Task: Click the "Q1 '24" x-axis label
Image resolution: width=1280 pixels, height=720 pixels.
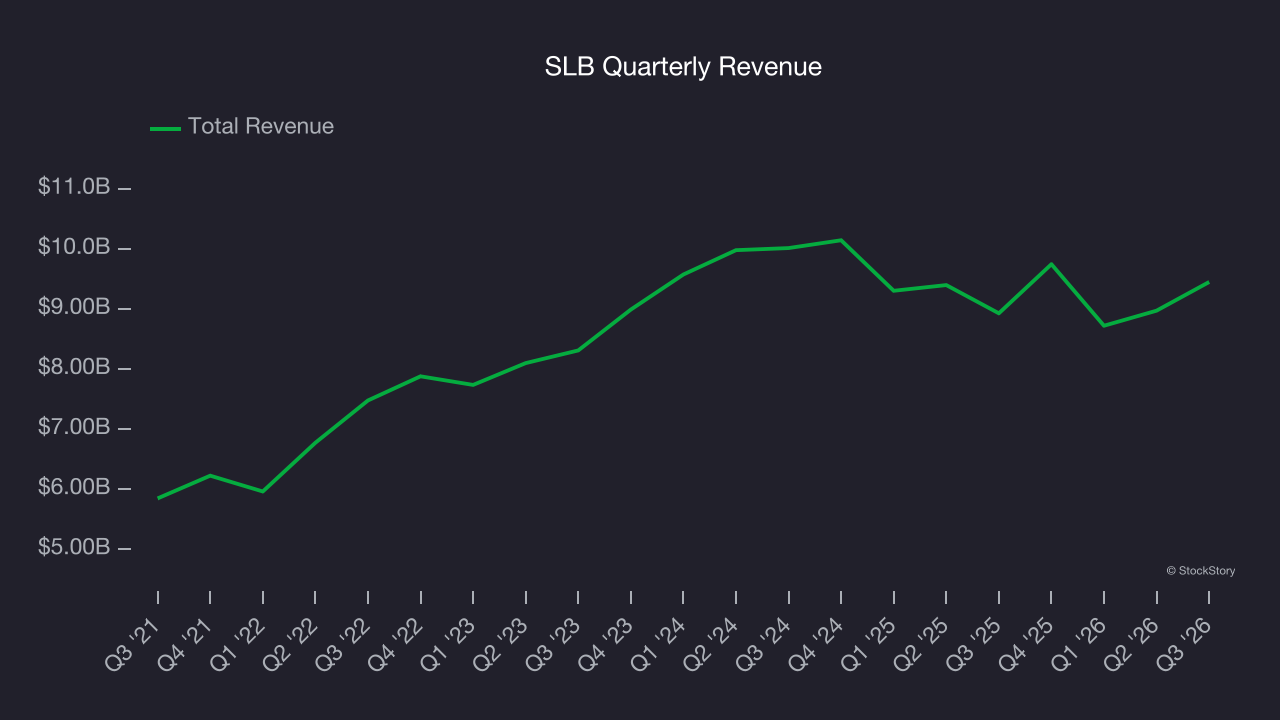Action: [x=659, y=644]
